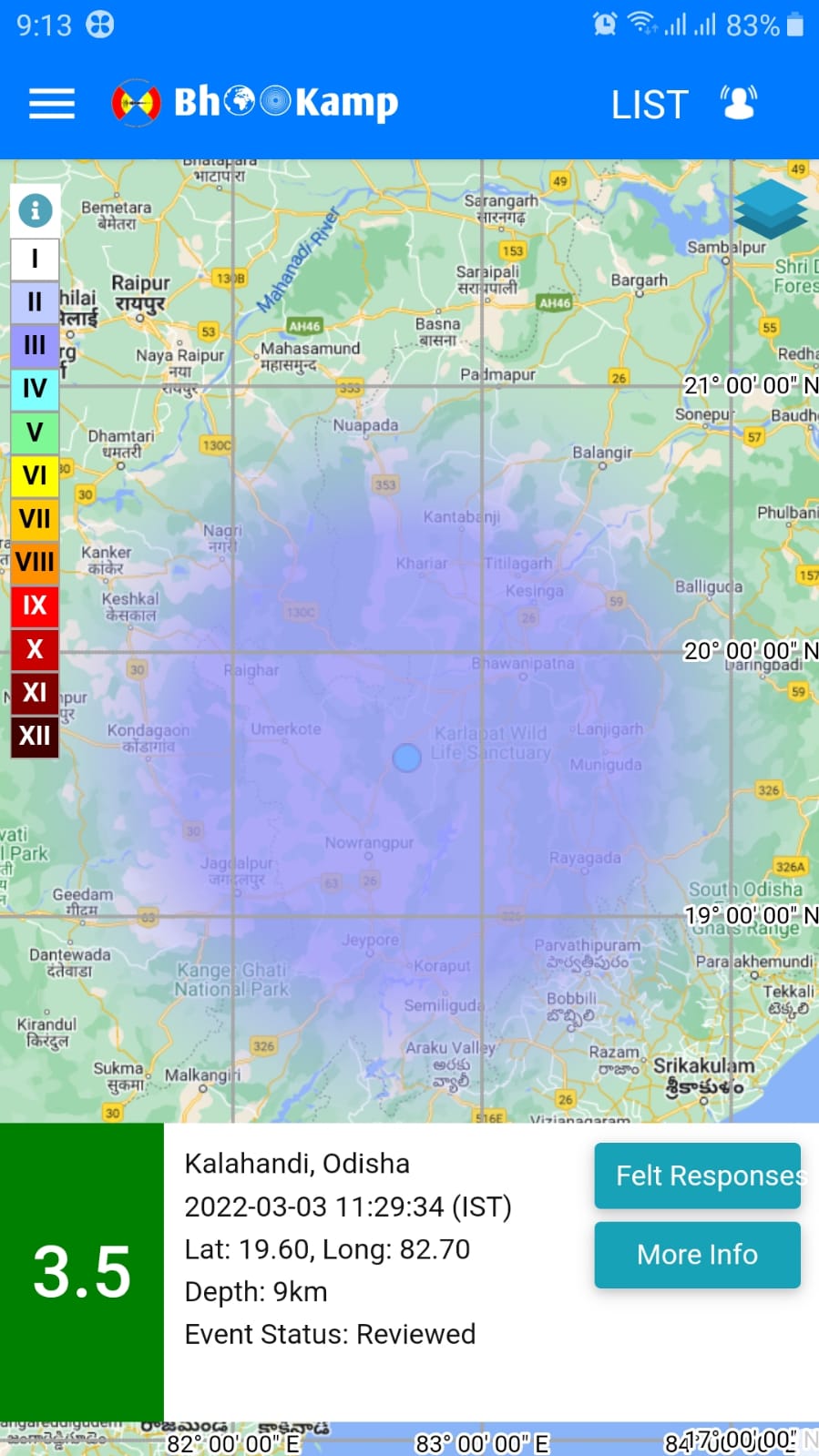Tap the earthquake epicenter marker
This screenshot has height=1456, width=819.
click(406, 757)
